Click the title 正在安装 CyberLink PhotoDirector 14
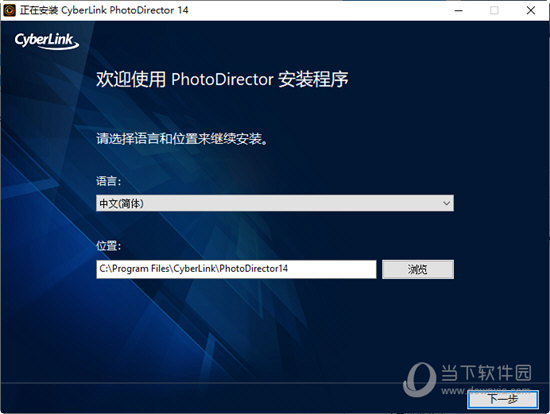 [x=104, y=10]
